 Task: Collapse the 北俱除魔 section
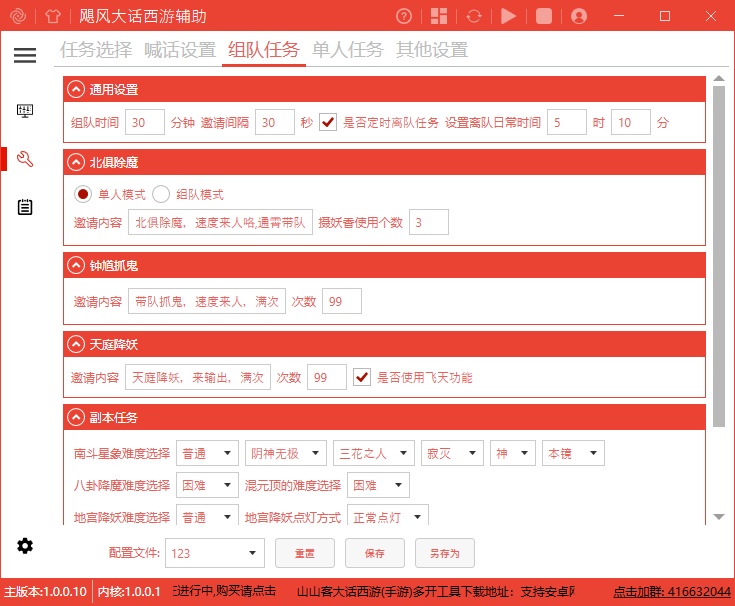pos(75,162)
